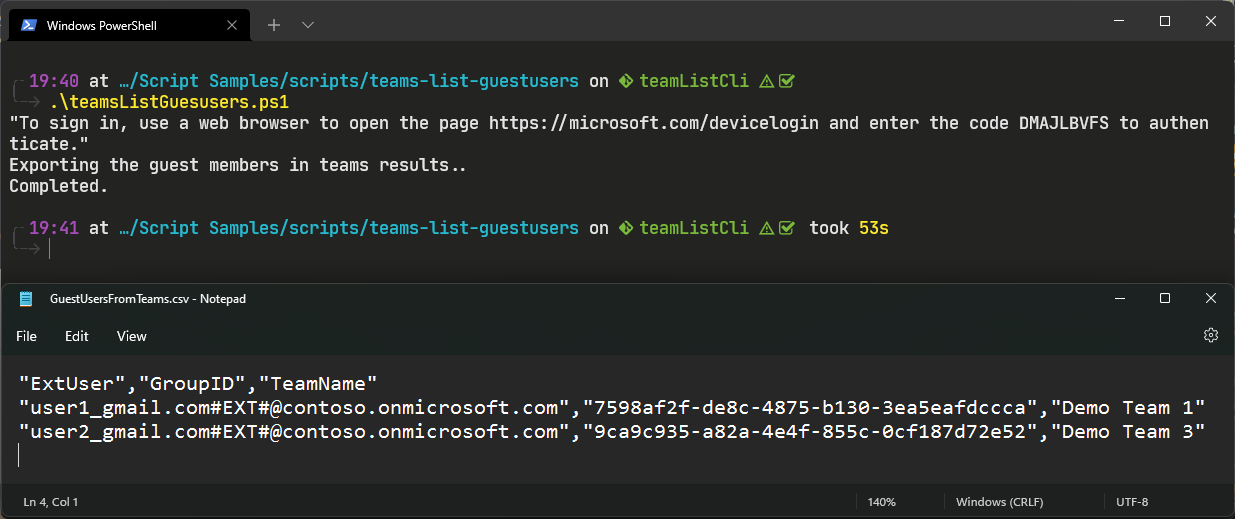Click the "Completed." output line
This screenshot has height=519, width=1235.
coord(59,186)
